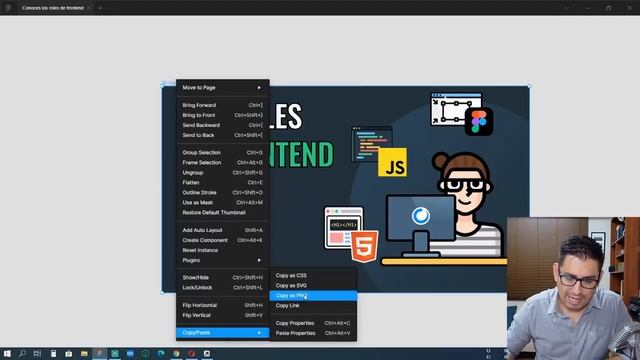Open Task View in the taskbar
The image size is (640, 360).
pos(37,353)
